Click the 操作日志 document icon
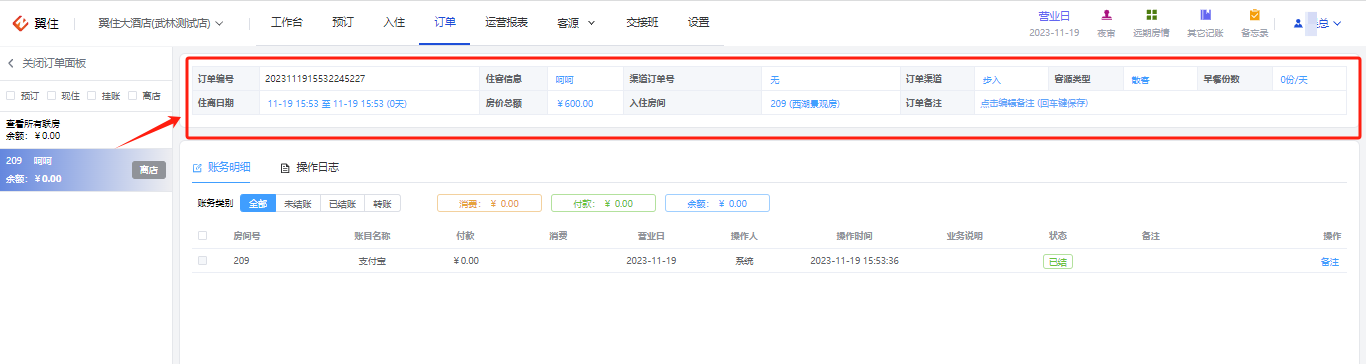Screen dimensions: 1366x364 point(285,168)
